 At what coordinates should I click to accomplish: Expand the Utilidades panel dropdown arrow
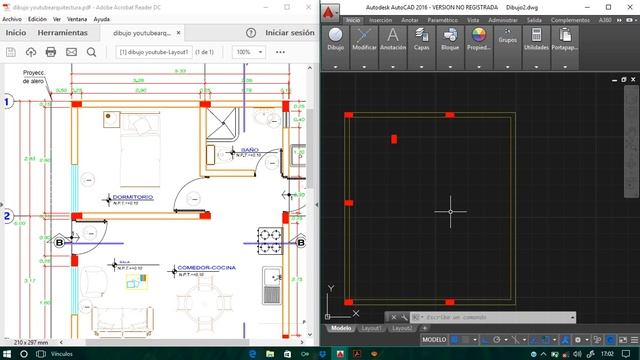point(536,67)
